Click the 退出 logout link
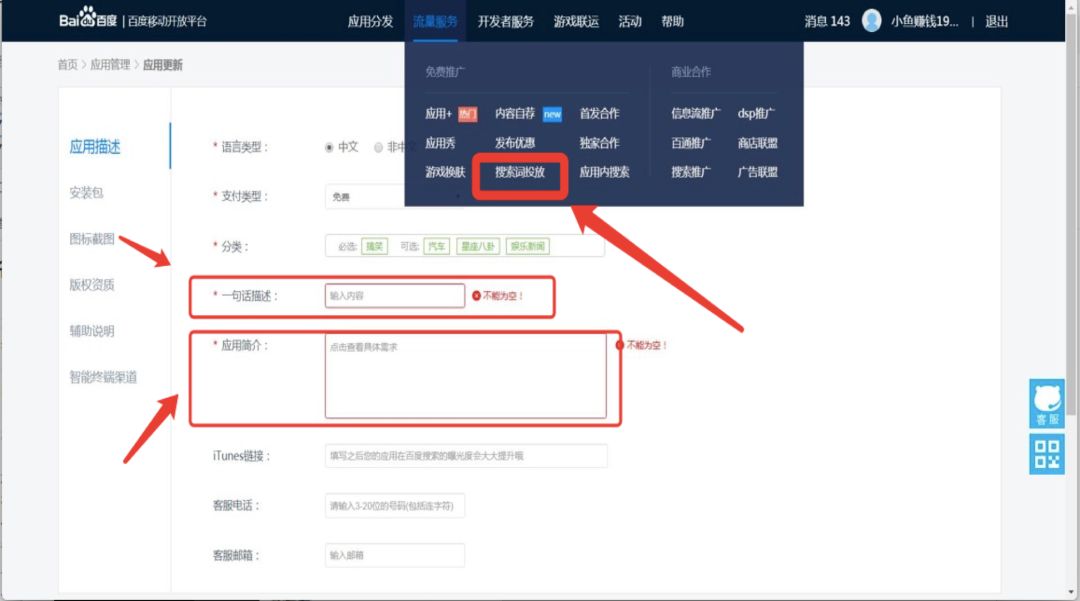 (997, 21)
